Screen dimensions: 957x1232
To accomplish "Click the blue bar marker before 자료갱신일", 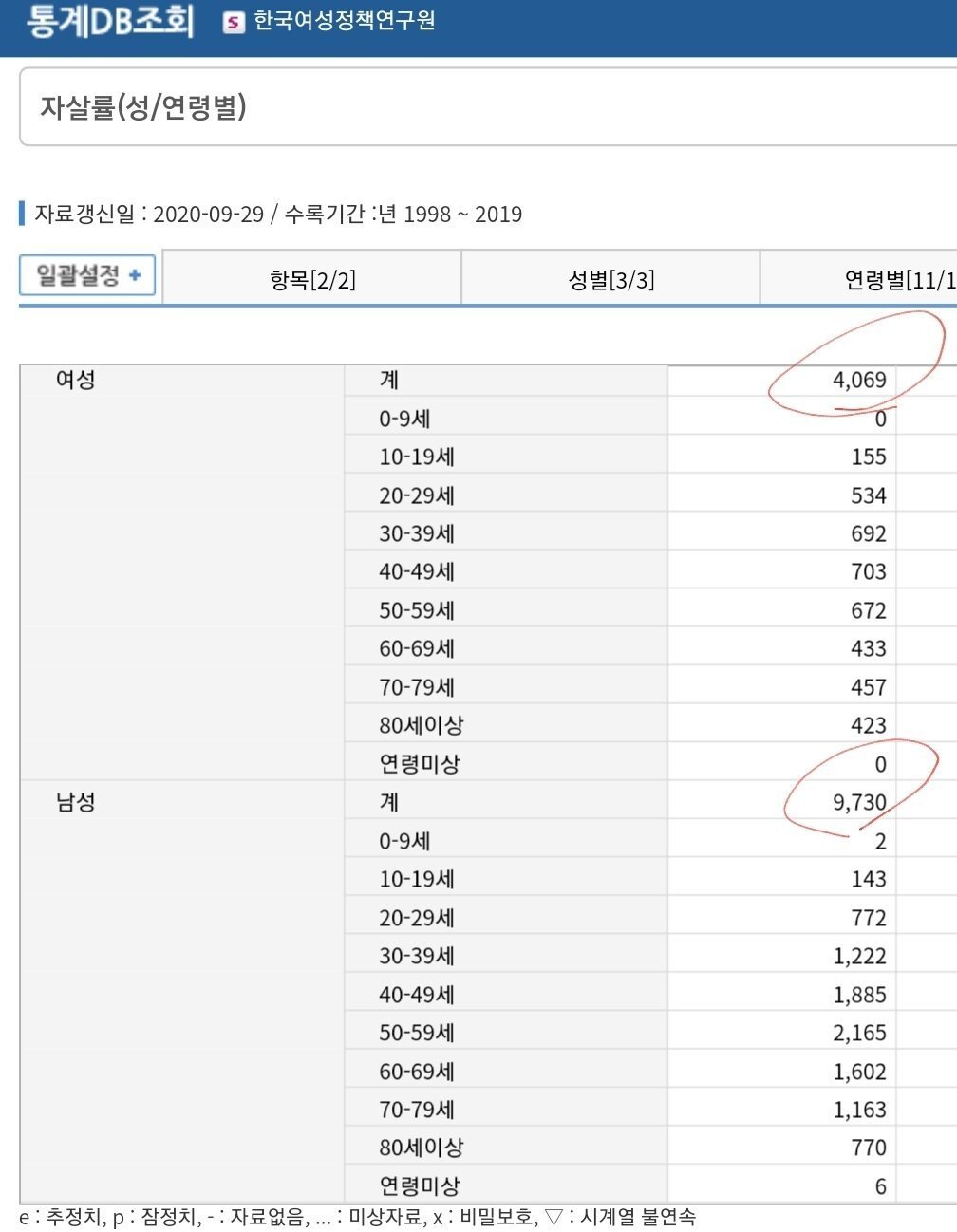I will 22,214.
